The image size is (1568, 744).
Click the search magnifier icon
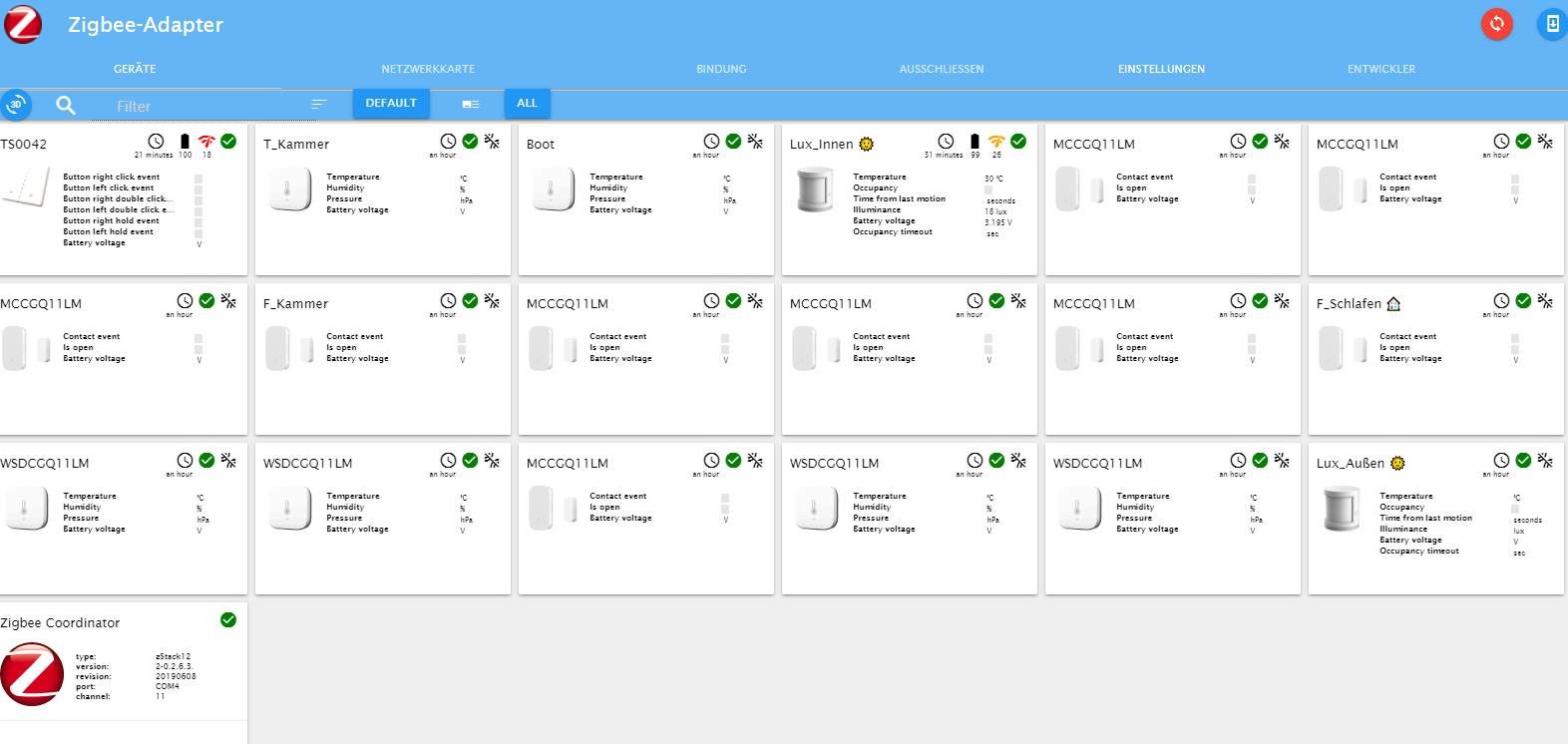[66, 105]
